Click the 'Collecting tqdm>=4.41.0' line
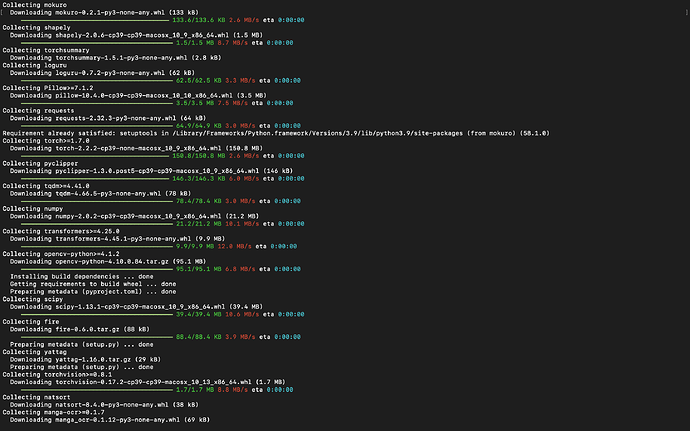This screenshot has height=431, width=690. tap(46, 186)
